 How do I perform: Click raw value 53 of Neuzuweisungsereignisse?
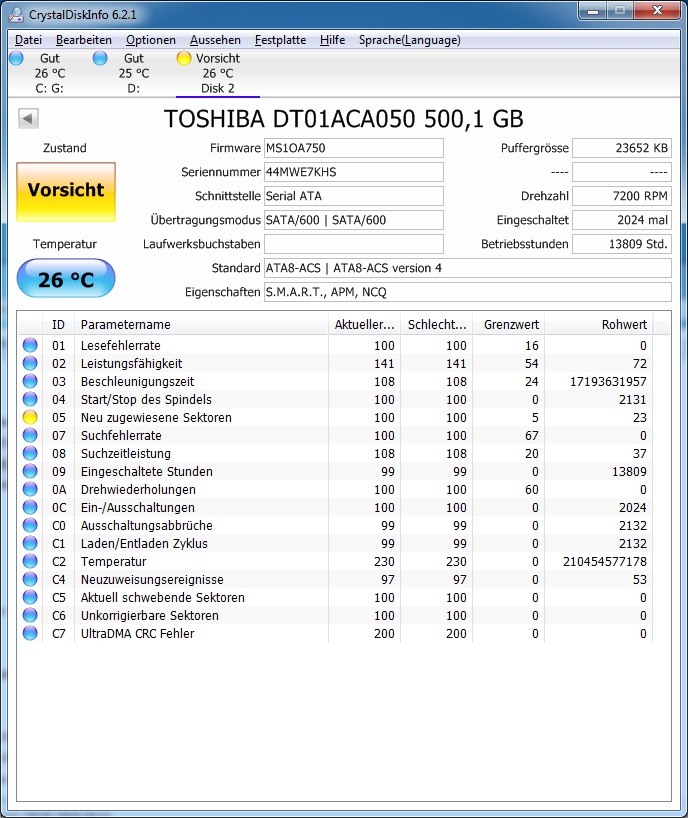(640, 580)
